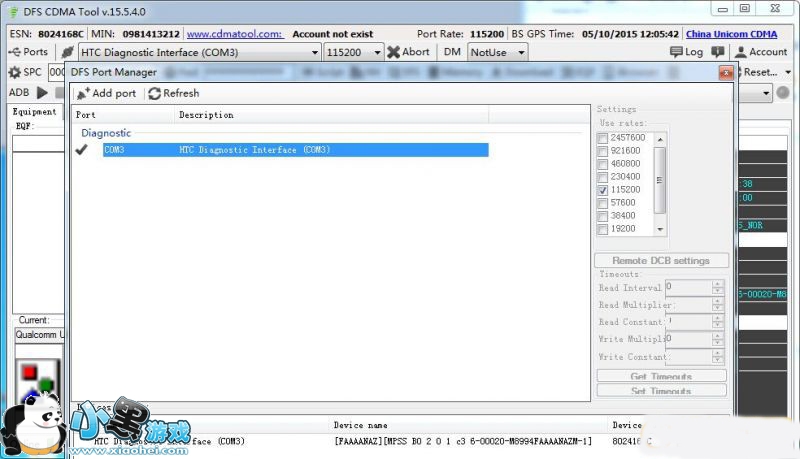Click the DM label button
The image size is (800, 459).
tap(452, 52)
